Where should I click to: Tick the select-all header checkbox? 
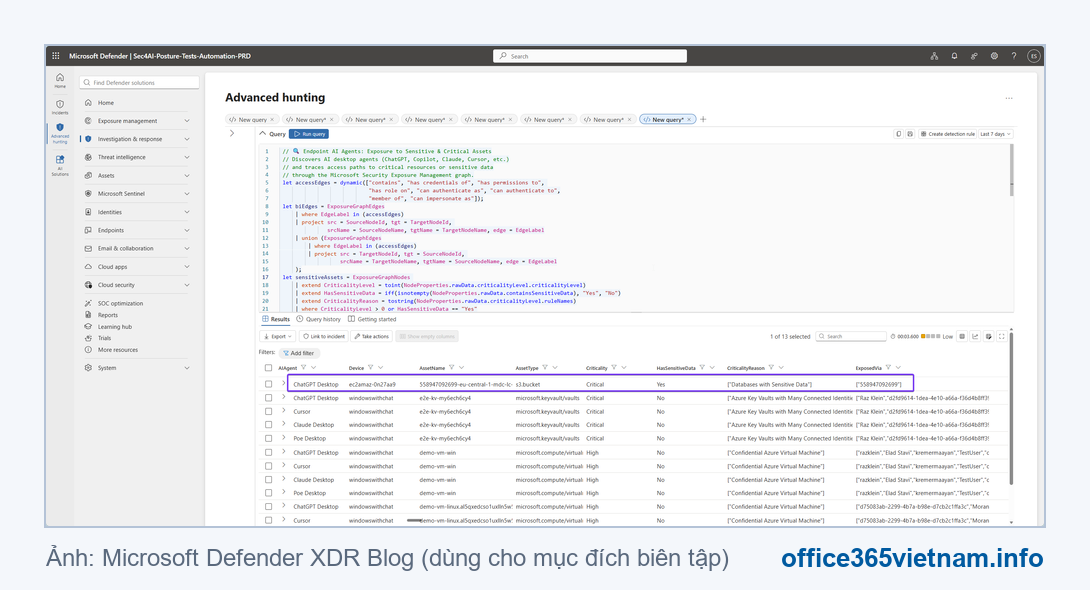point(268,368)
